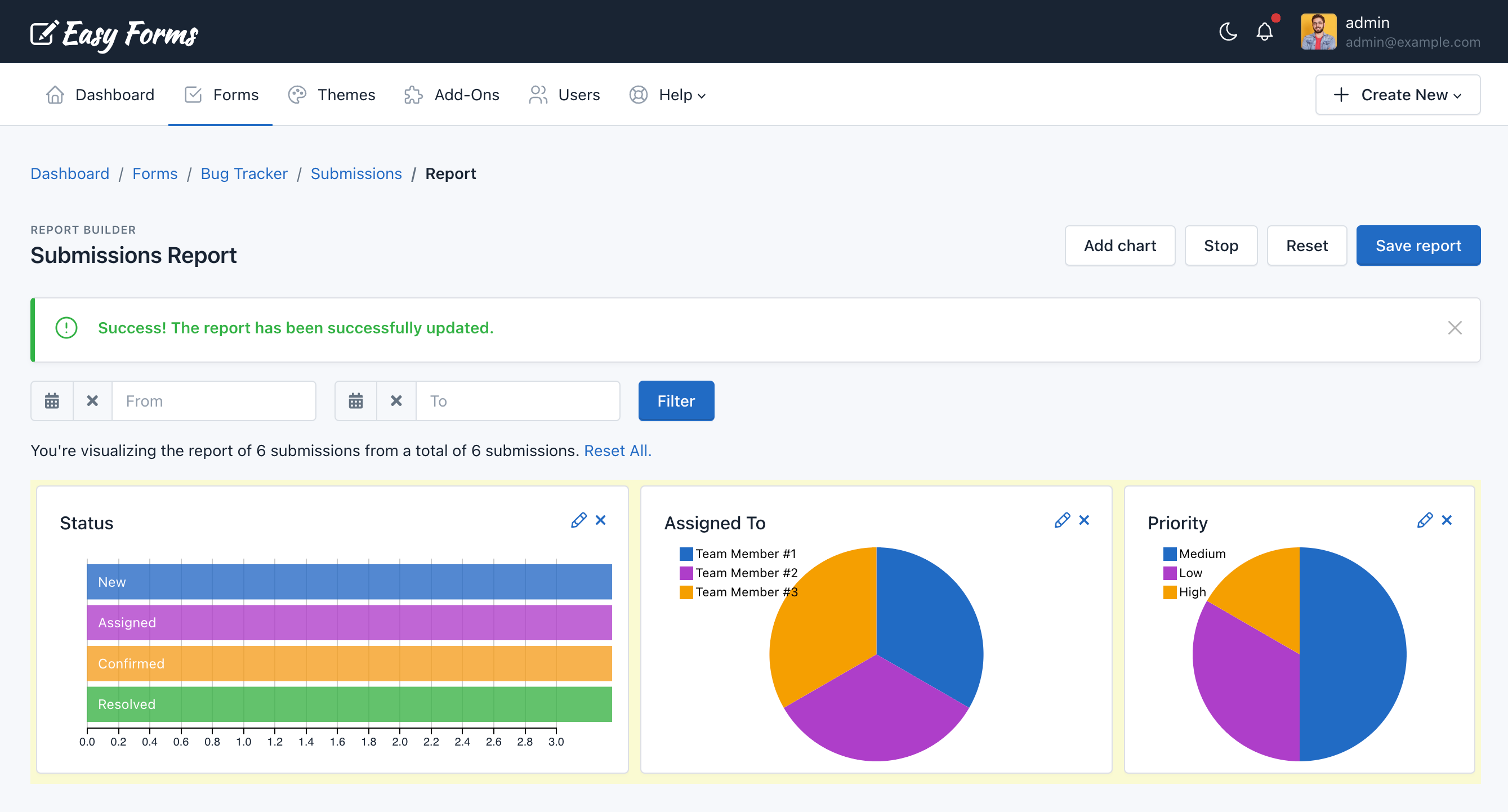Clear the To date field
The width and height of the screenshot is (1508, 812).
coord(396,401)
